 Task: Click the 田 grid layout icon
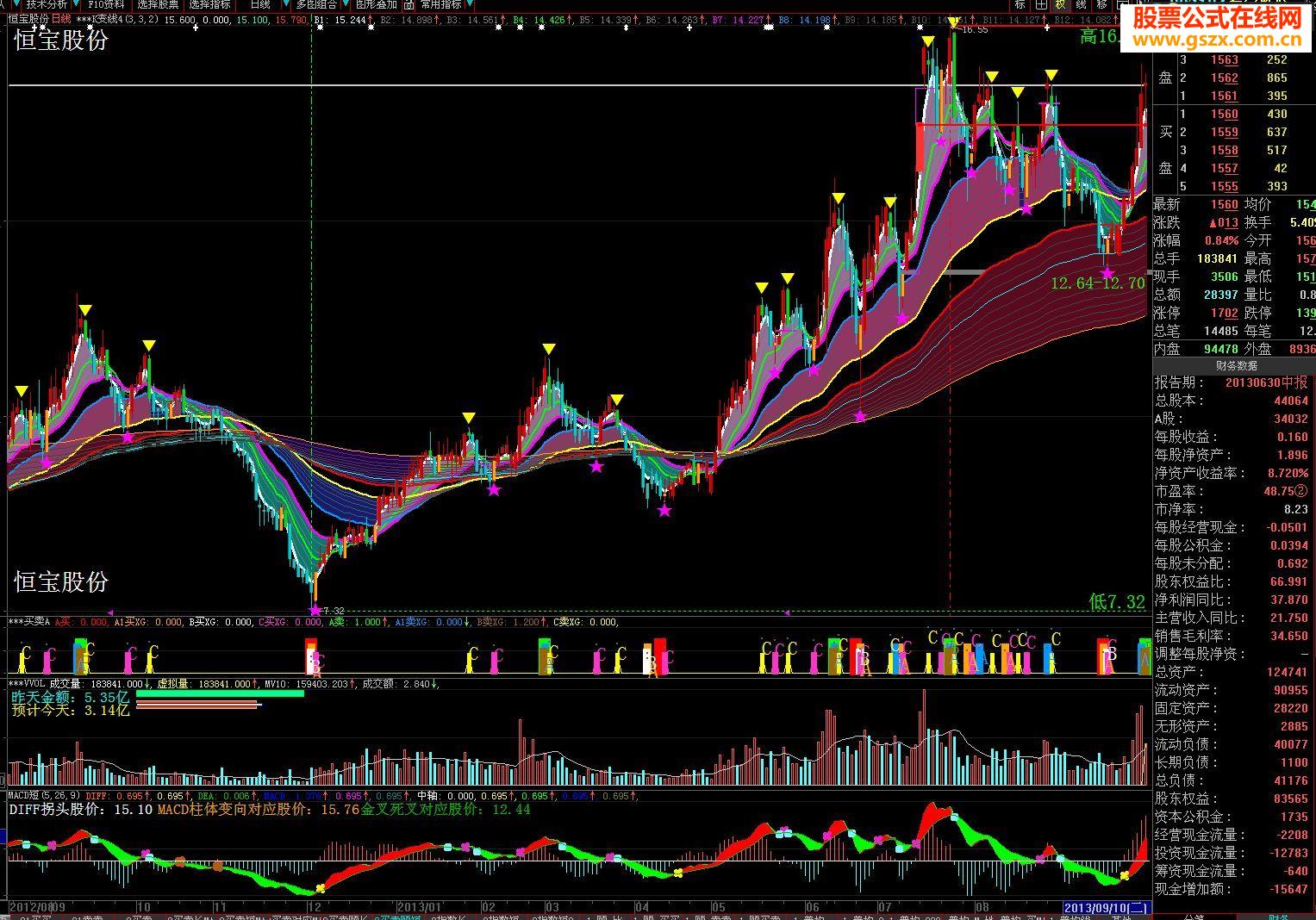1041,4
